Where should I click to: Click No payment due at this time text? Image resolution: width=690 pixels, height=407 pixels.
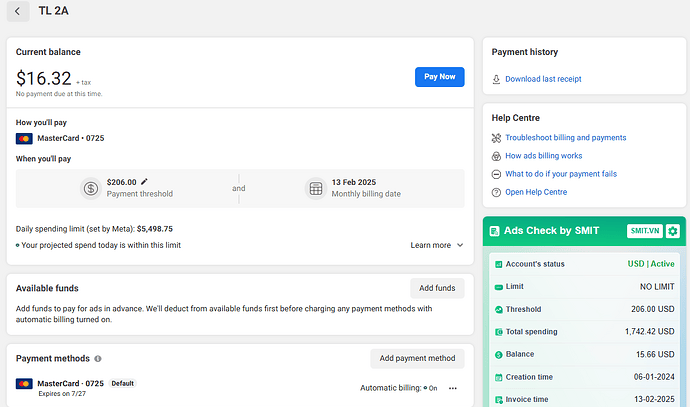pos(59,94)
